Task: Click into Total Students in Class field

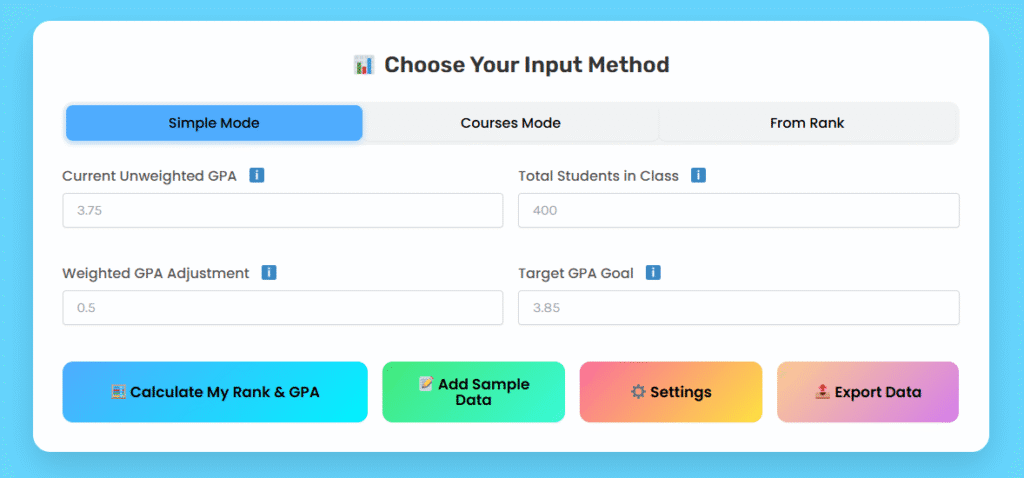Action: coord(738,211)
